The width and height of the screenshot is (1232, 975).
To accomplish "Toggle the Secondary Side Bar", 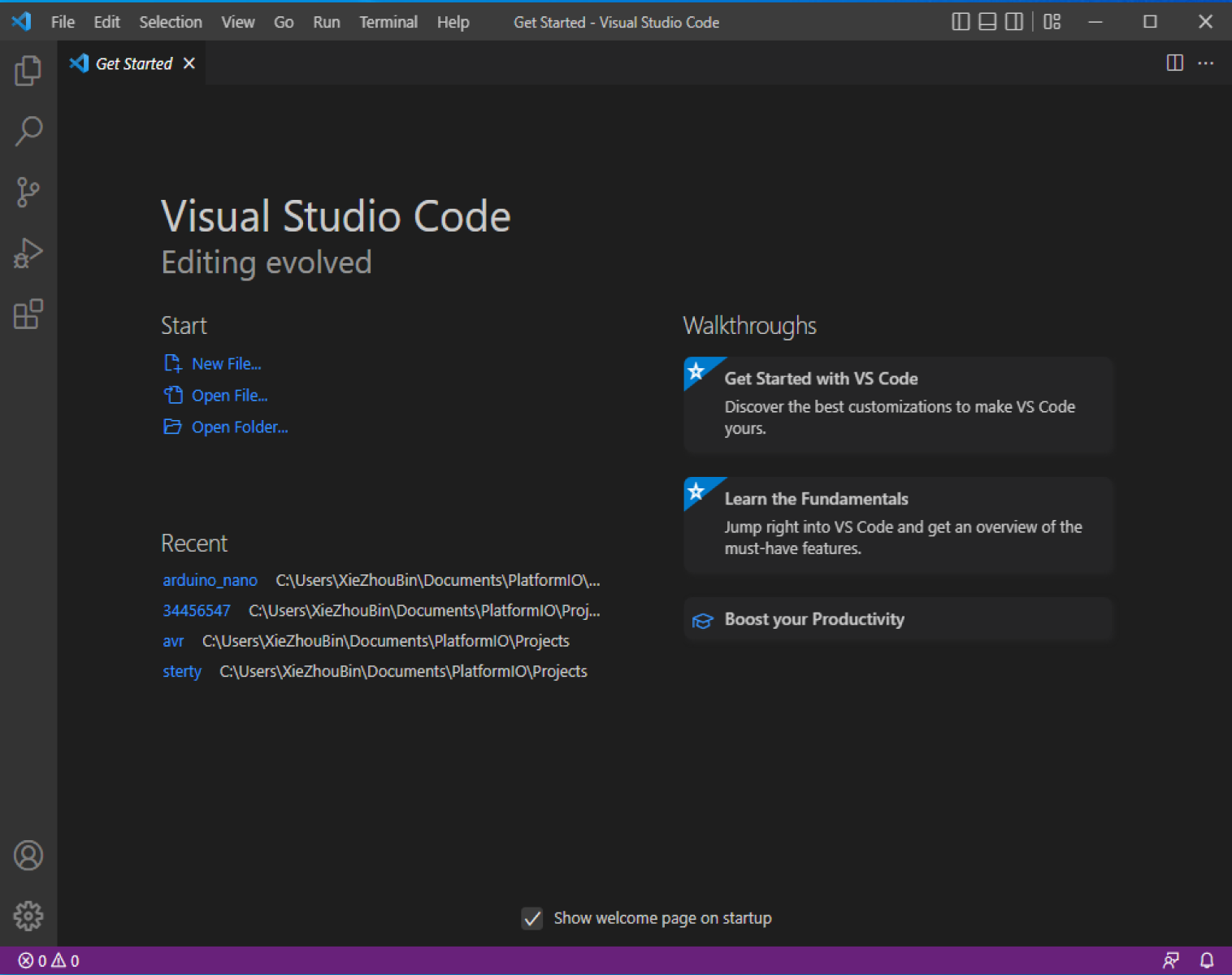I will pyautogui.click(x=1013, y=22).
